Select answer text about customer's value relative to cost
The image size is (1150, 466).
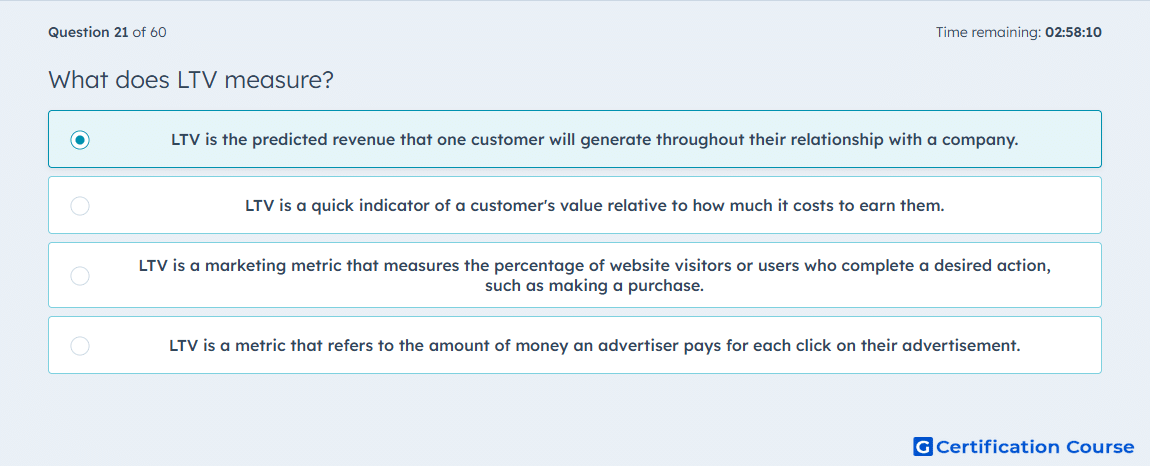tap(595, 206)
